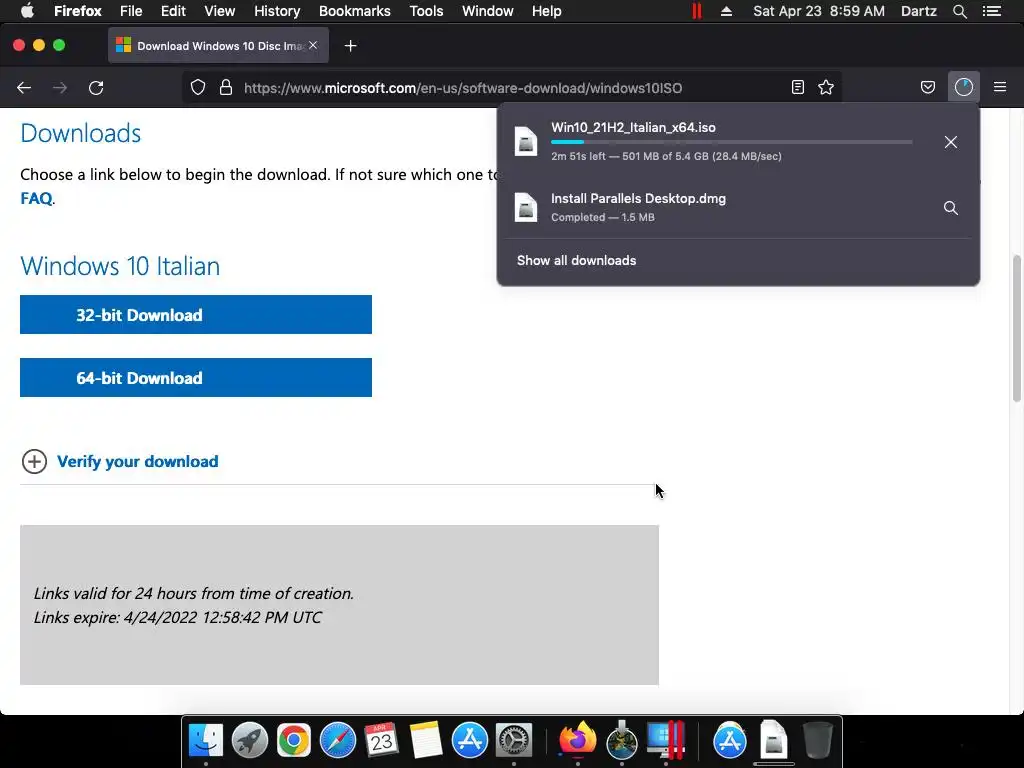Close the Download Windows 10 Disc Image tab
The width and height of the screenshot is (1024, 768).
tap(313, 45)
